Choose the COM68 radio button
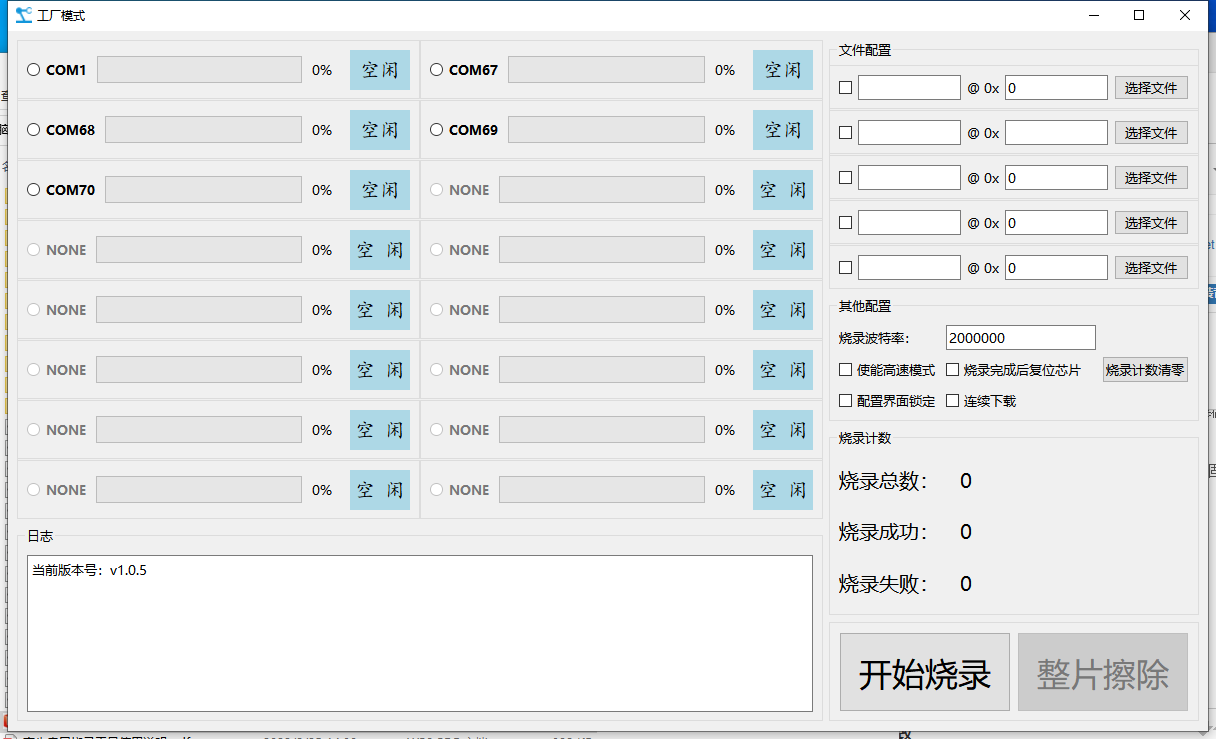The width and height of the screenshot is (1216, 739). (34, 130)
